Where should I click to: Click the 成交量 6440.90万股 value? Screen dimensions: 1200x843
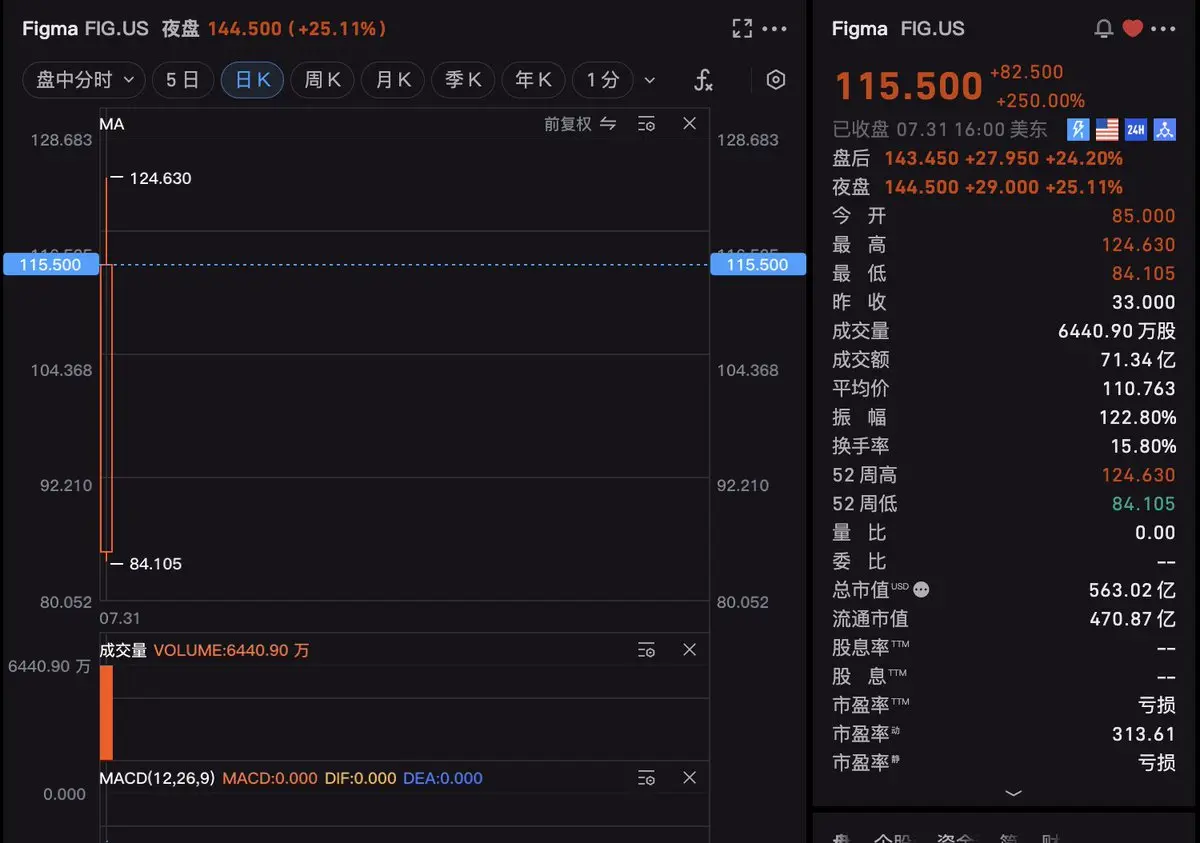pyautogui.click(x=1117, y=331)
